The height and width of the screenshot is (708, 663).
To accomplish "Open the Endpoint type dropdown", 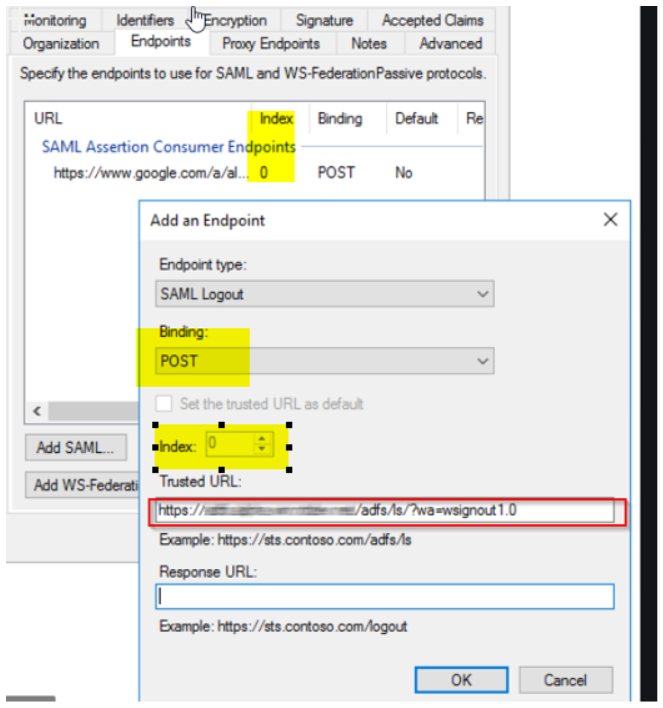I will [325, 294].
